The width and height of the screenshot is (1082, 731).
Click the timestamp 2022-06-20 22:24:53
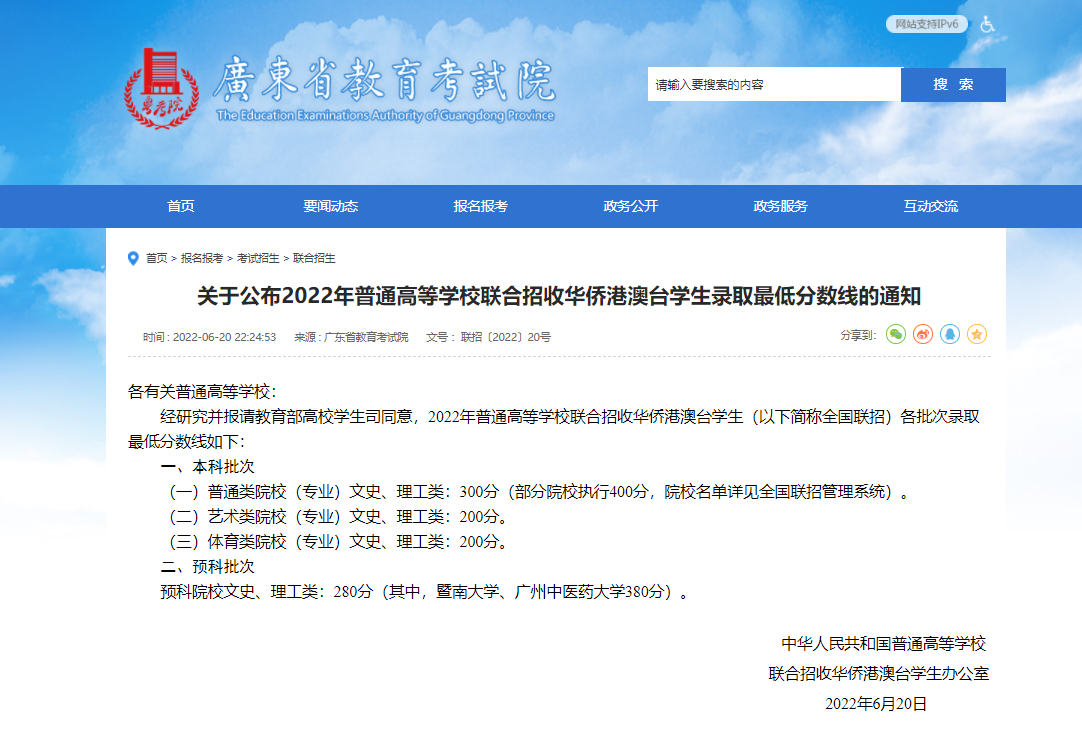coord(224,337)
